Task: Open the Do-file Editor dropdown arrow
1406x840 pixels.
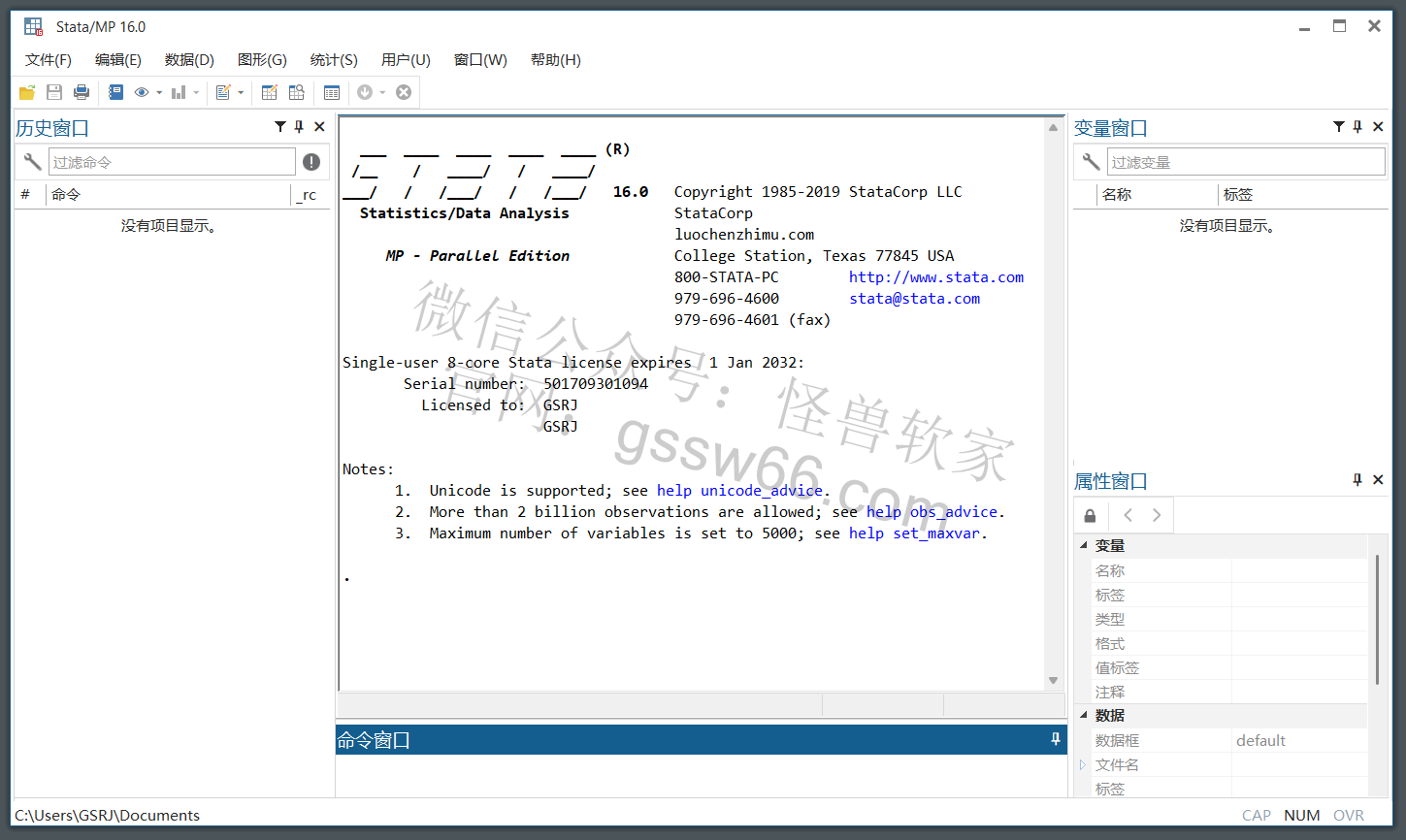Action: [241, 93]
